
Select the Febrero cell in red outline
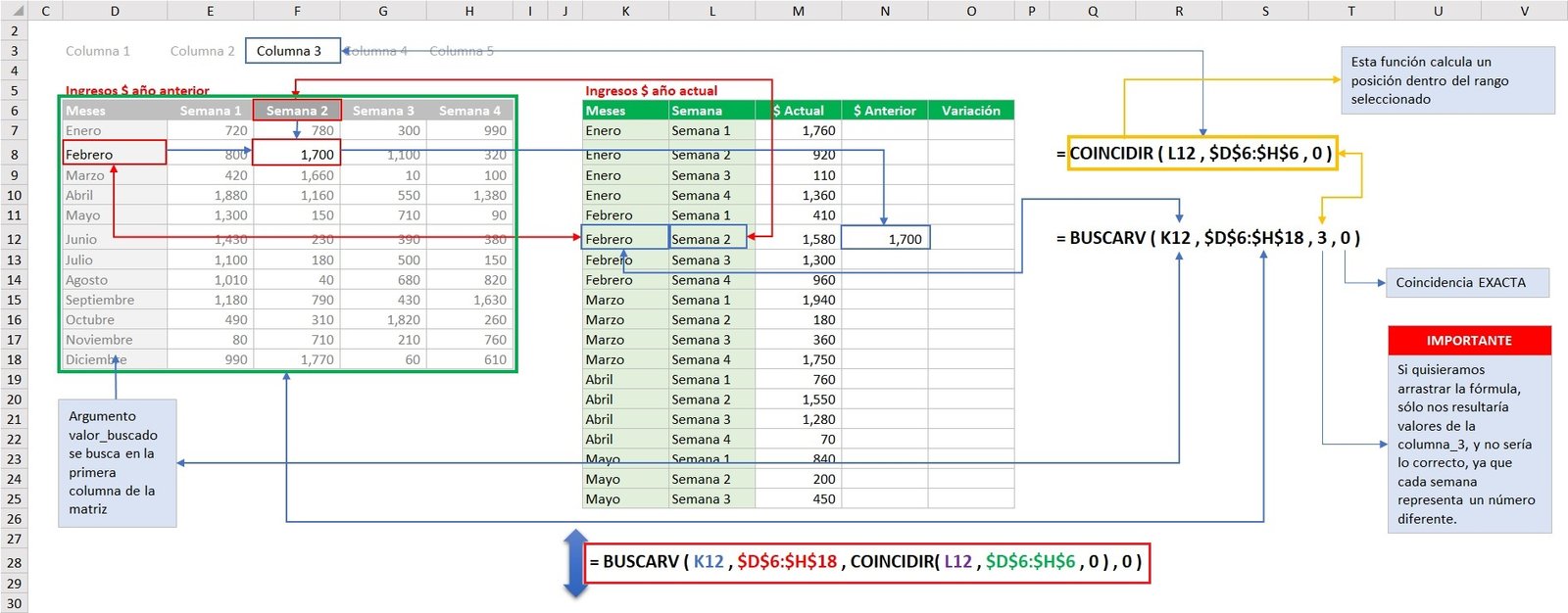click(x=114, y=154)
